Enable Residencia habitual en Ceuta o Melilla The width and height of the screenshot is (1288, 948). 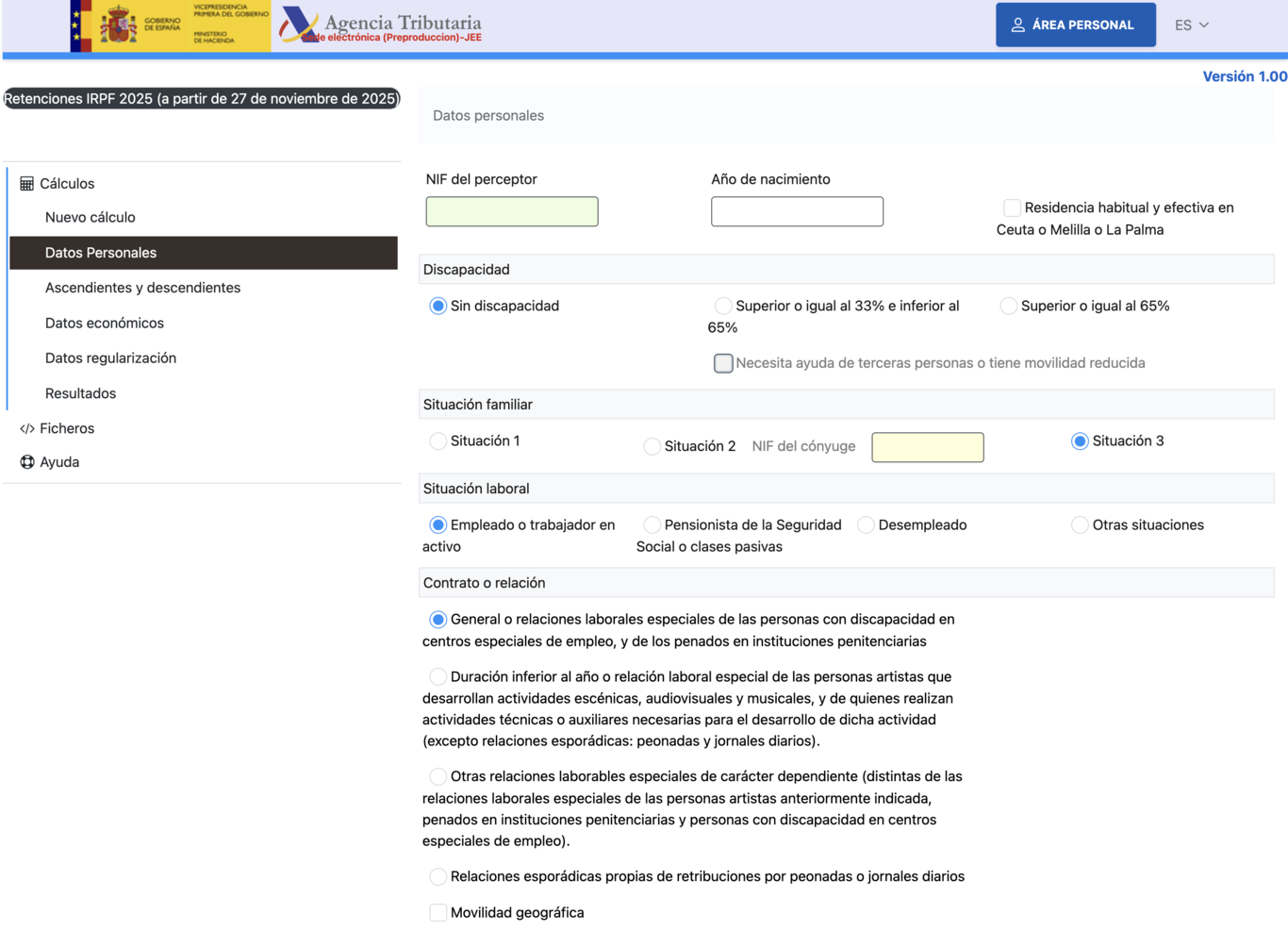(x=1011, y=208)
